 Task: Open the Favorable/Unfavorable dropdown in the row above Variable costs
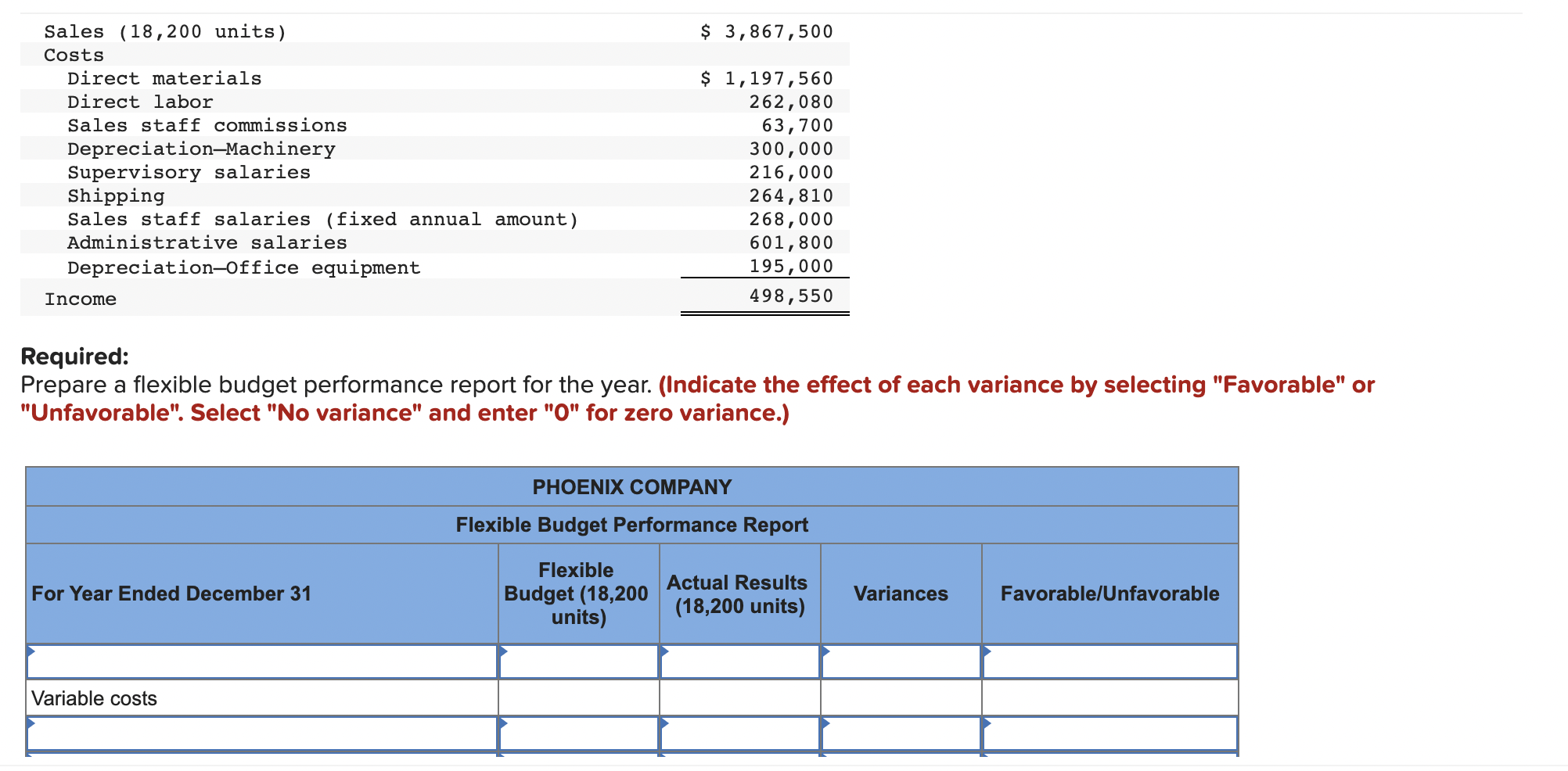(x=1110, y=662)
